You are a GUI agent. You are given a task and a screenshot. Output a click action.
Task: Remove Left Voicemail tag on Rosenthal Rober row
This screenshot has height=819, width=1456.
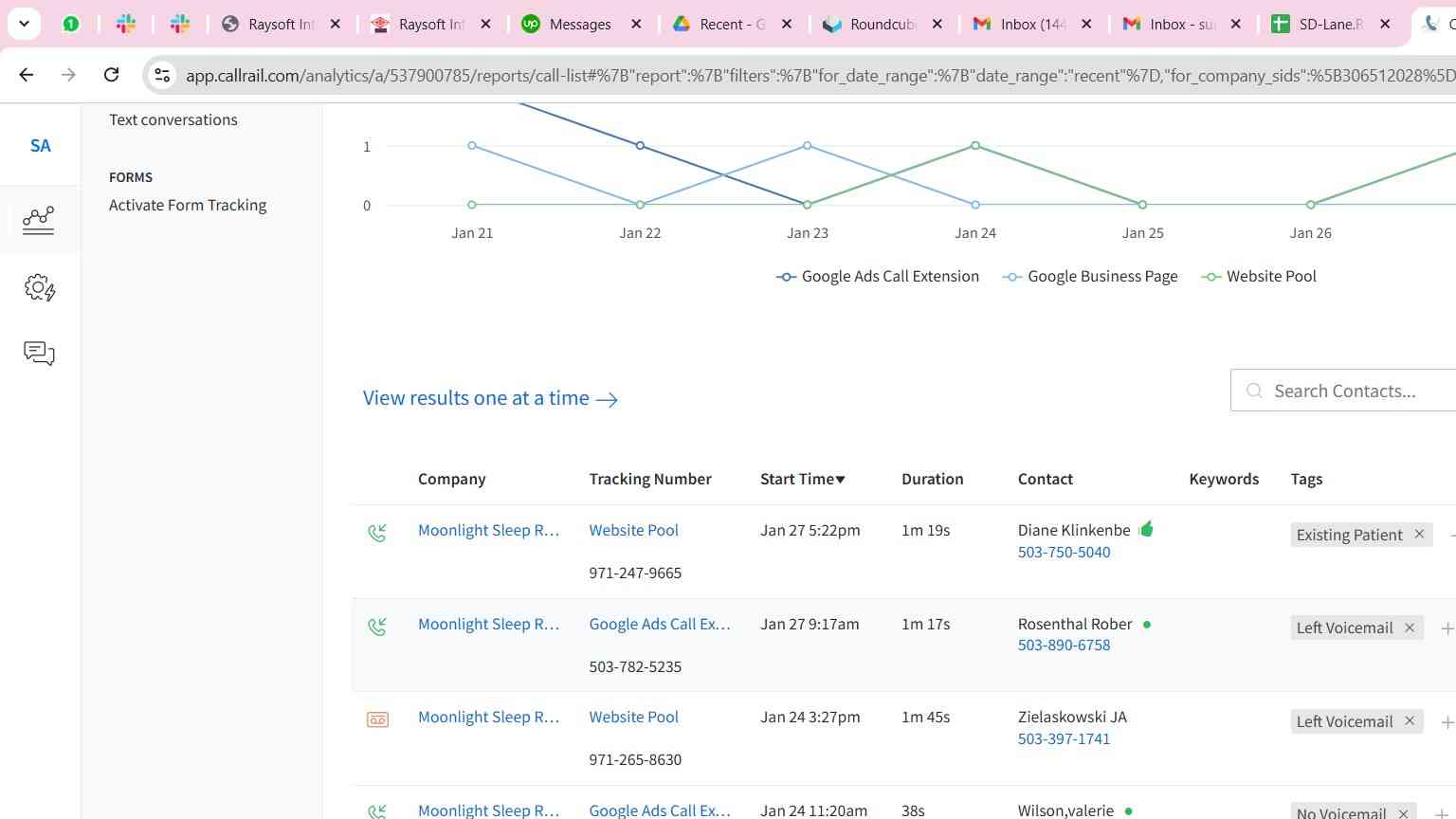coord(1410,628)
